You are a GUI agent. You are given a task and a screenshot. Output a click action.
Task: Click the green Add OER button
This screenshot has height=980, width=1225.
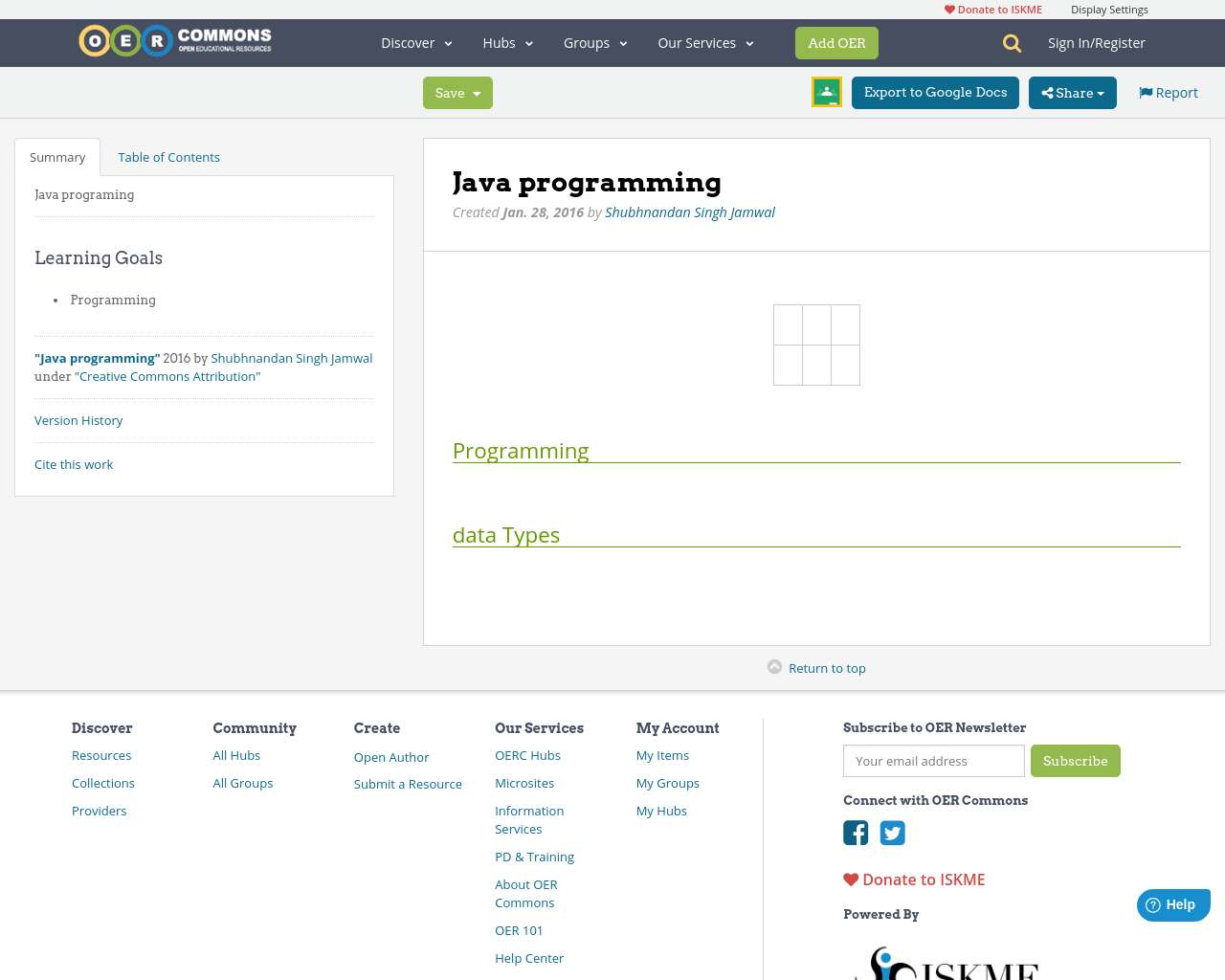836,43
